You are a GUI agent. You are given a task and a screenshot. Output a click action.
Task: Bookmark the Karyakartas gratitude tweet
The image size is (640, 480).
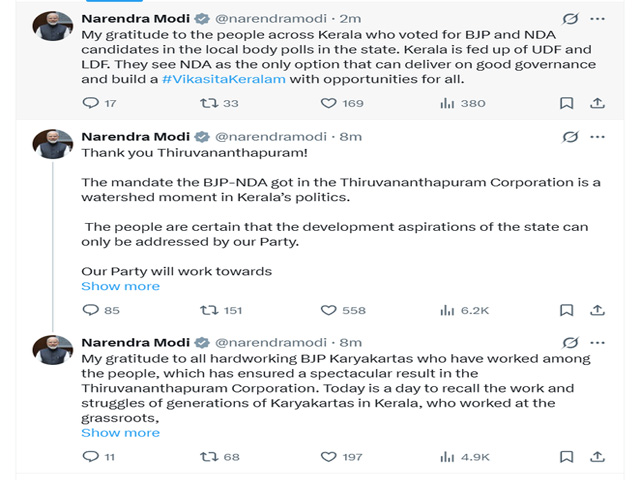[x=566, y=457]
